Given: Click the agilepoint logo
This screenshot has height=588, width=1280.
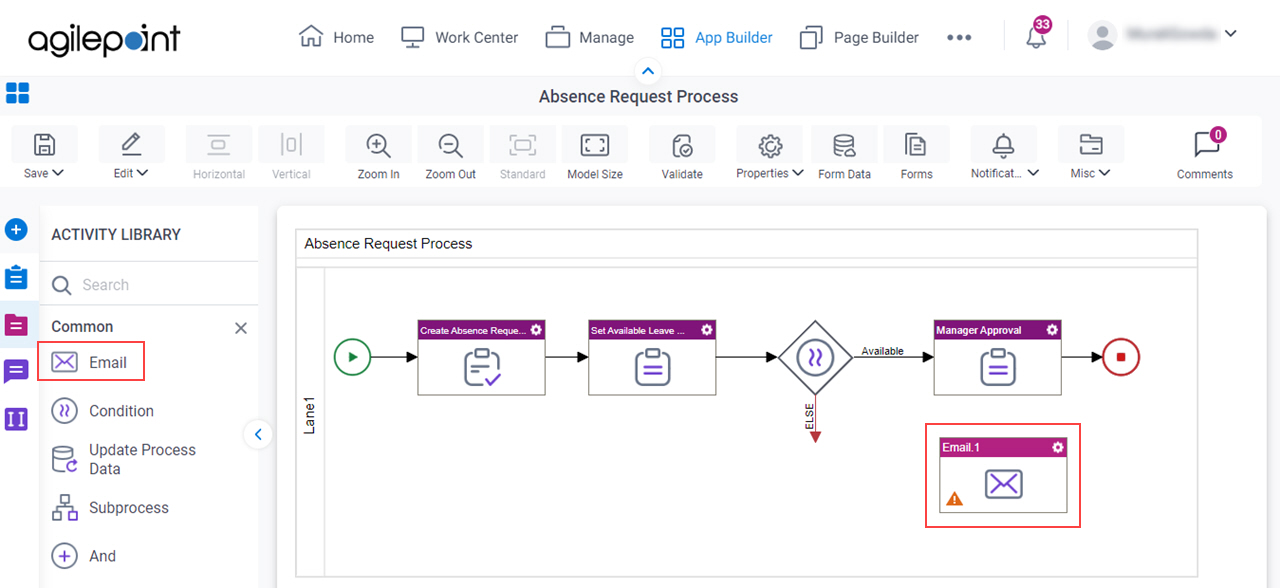Looking at the screenshot, I should pos(105,39).
